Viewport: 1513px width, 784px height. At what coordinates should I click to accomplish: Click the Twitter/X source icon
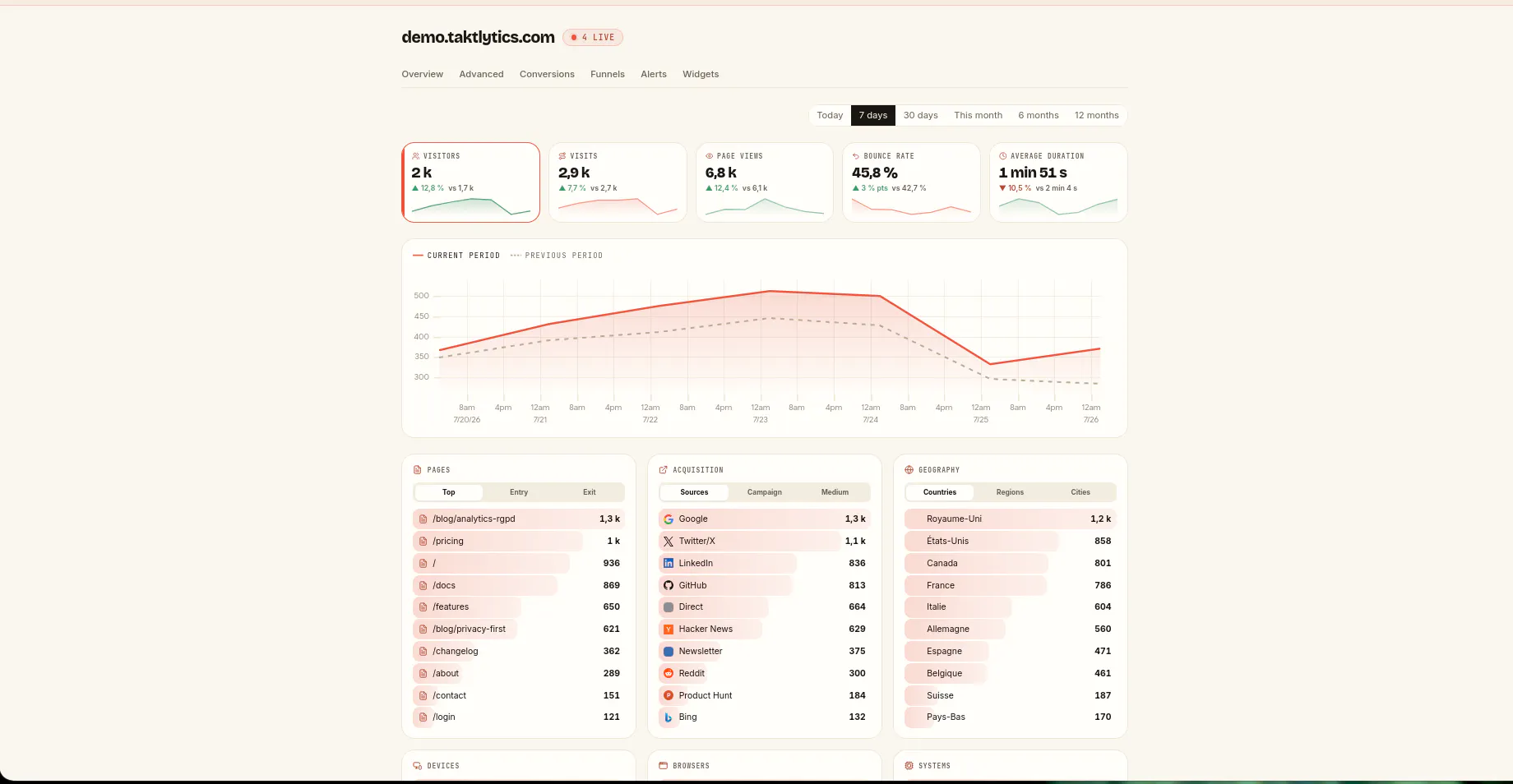pos(669,542)
